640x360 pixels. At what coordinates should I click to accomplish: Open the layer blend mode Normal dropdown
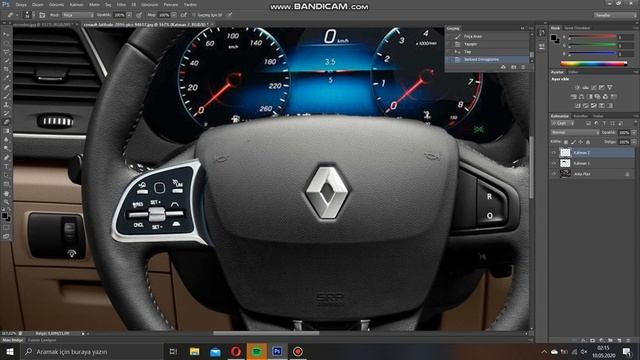point(575,133)
